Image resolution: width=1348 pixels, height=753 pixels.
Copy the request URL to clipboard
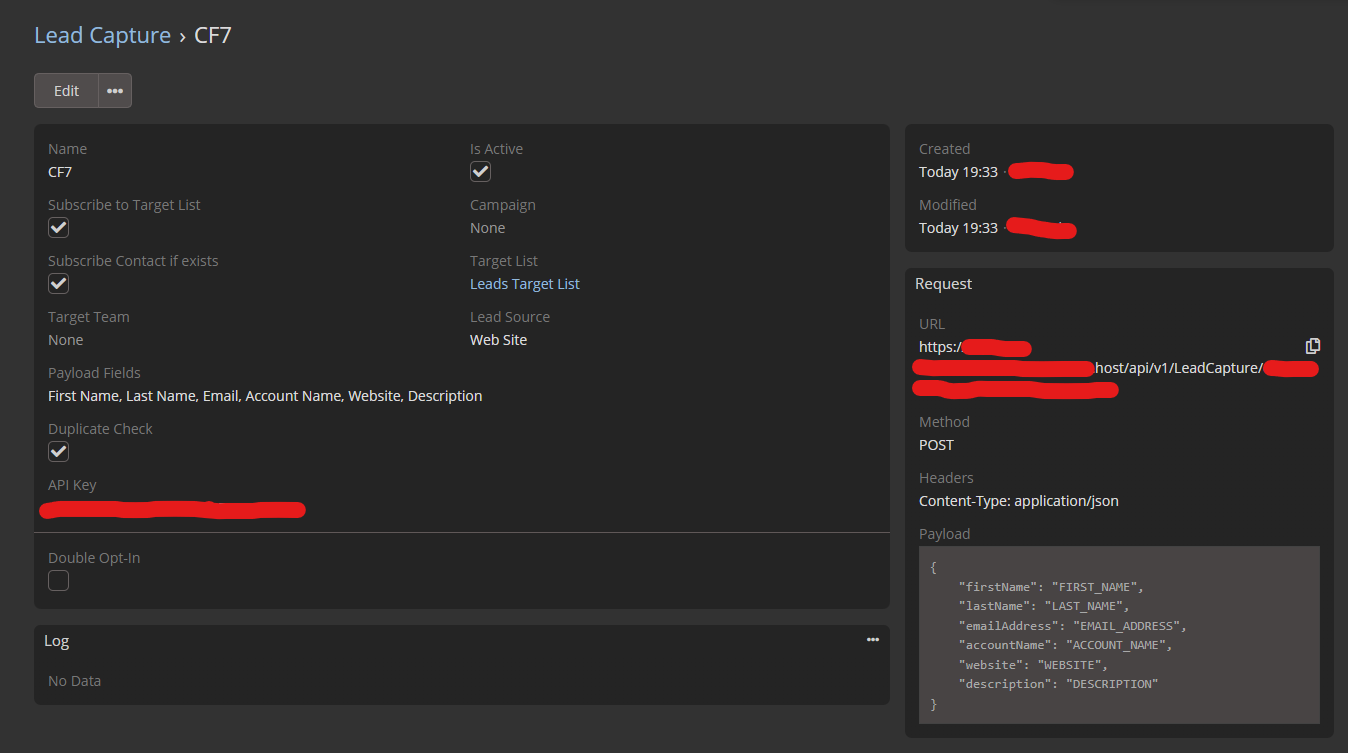[x=1313, y=346]
